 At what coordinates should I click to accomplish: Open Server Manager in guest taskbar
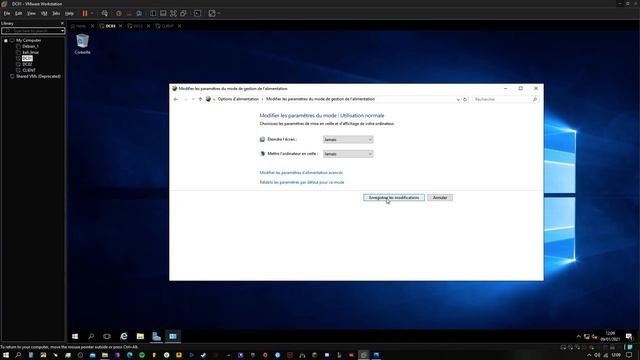(156, 336)
